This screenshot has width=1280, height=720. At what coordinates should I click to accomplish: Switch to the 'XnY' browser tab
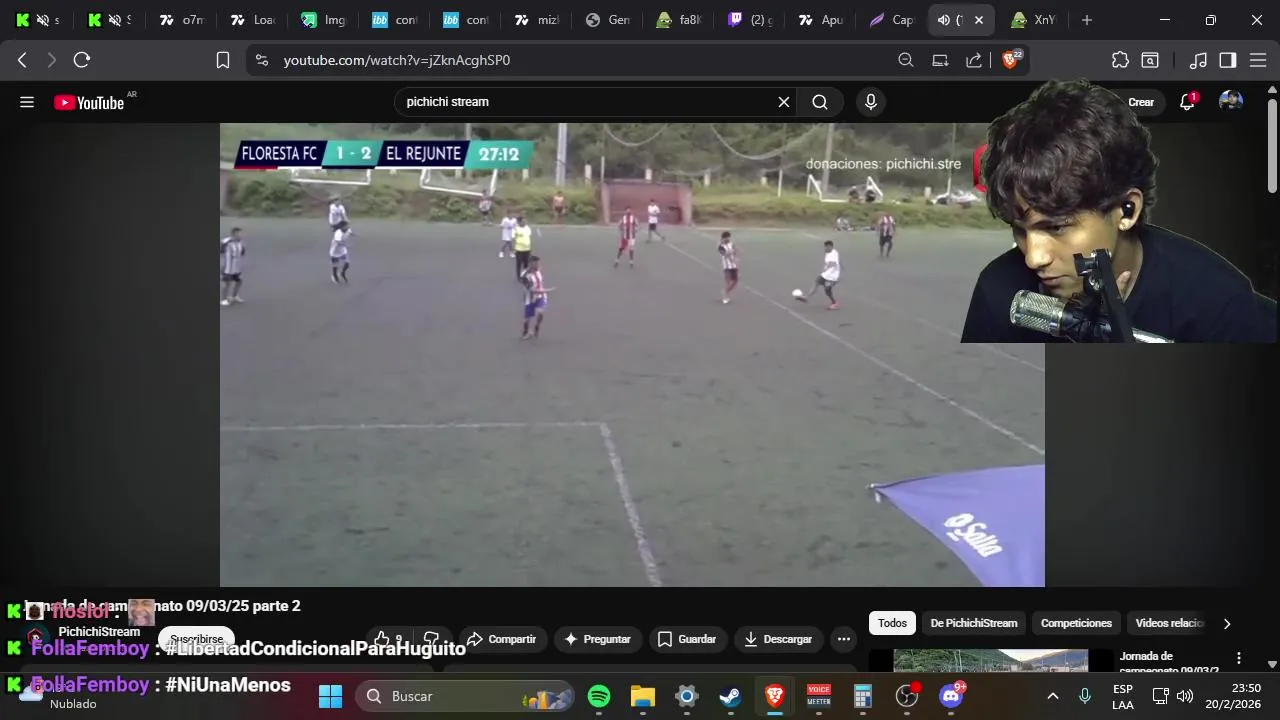[1033, 20]
